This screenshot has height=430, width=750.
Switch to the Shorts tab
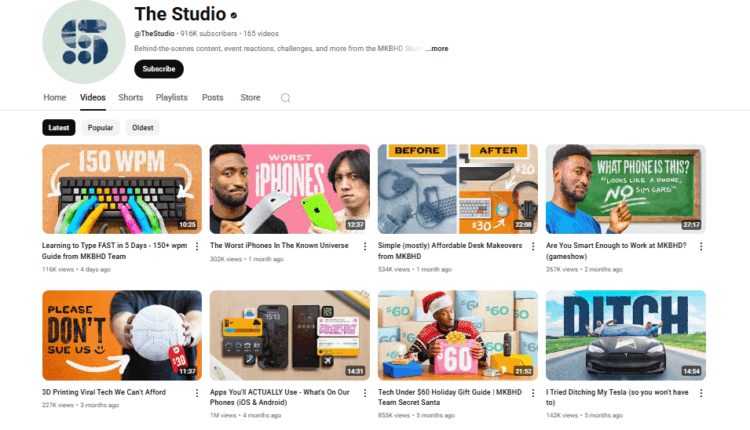tap(131, 98)
